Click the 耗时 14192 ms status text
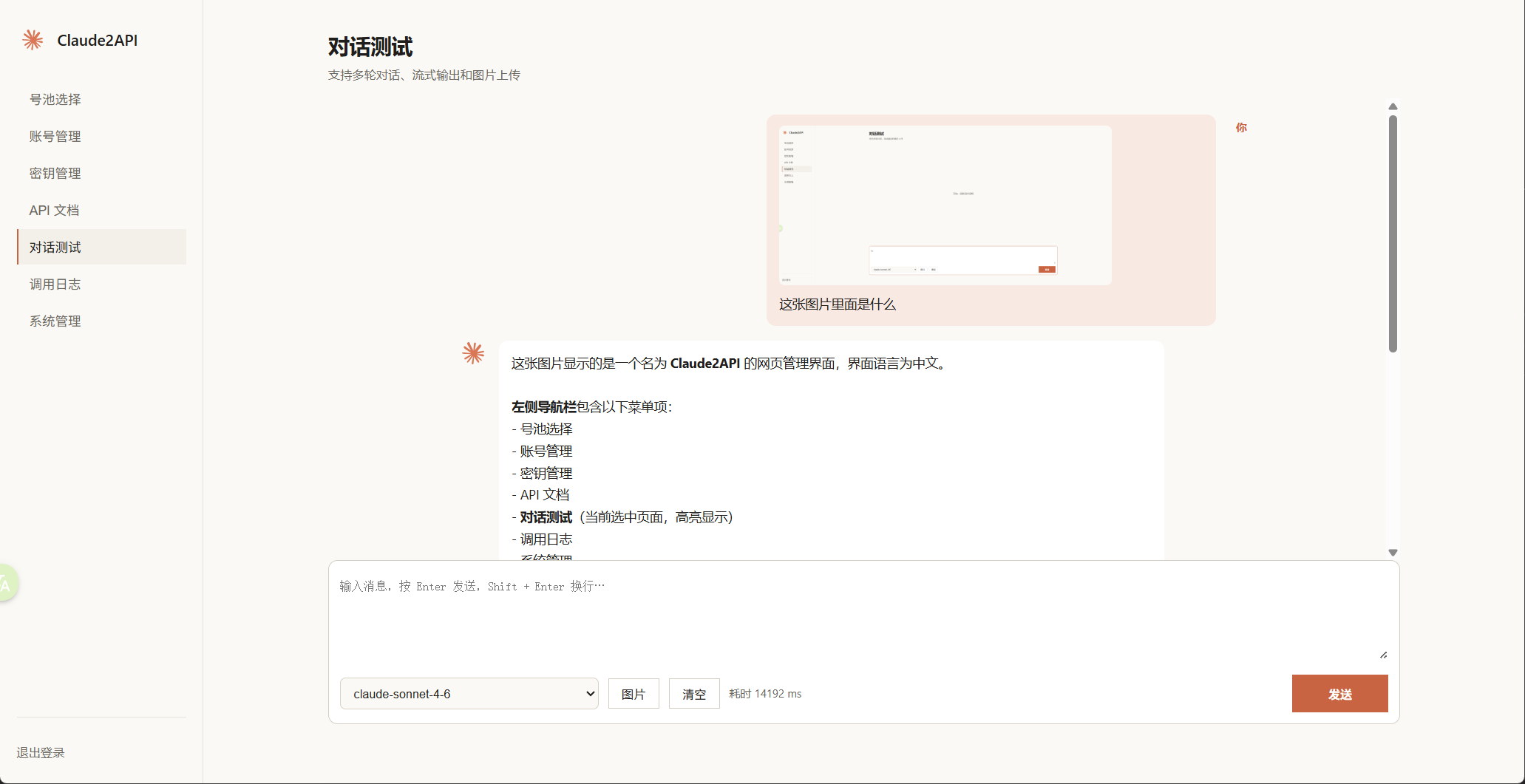The height and width of the screenshot is (784, 1525). click(x=765, y=694)
